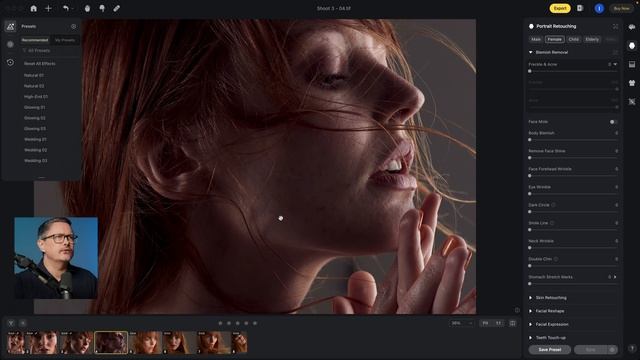Click the blue user account avatar
Image resolution: width=640 pixels, height=360 pixels.
(599, 8)
